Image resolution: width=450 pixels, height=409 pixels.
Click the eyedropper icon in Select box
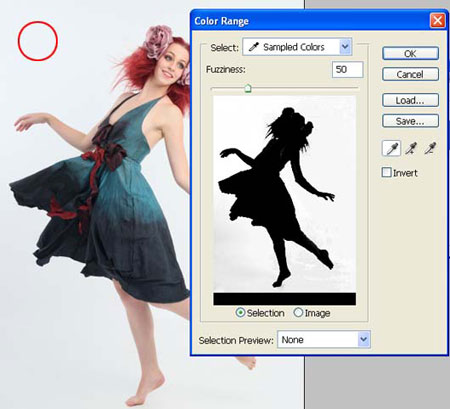[x=254, y=47]
